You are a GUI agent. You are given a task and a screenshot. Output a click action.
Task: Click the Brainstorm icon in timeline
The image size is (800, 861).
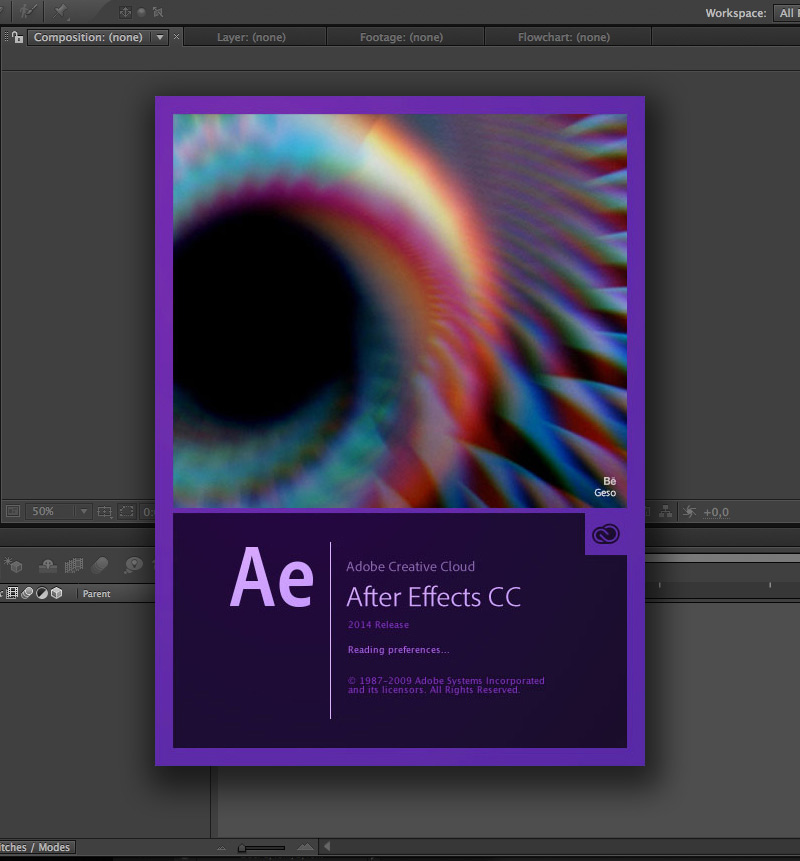click(133, 564)
